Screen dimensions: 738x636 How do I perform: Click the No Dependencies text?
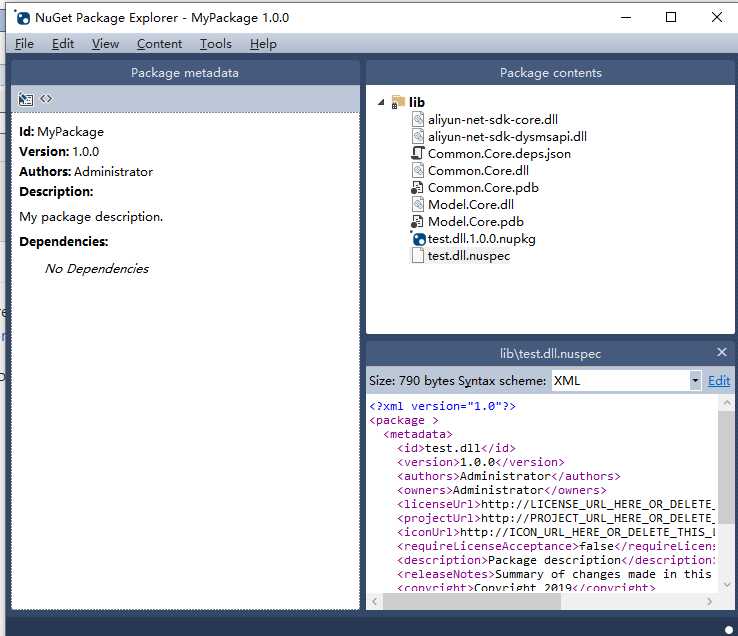96,268
